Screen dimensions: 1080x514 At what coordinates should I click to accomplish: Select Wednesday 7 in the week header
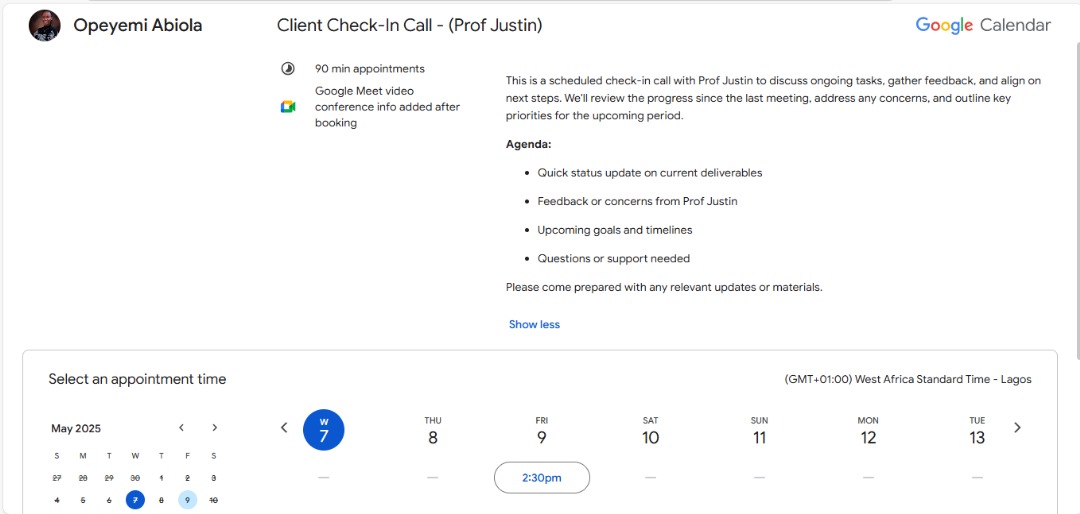tap(324, 430)
